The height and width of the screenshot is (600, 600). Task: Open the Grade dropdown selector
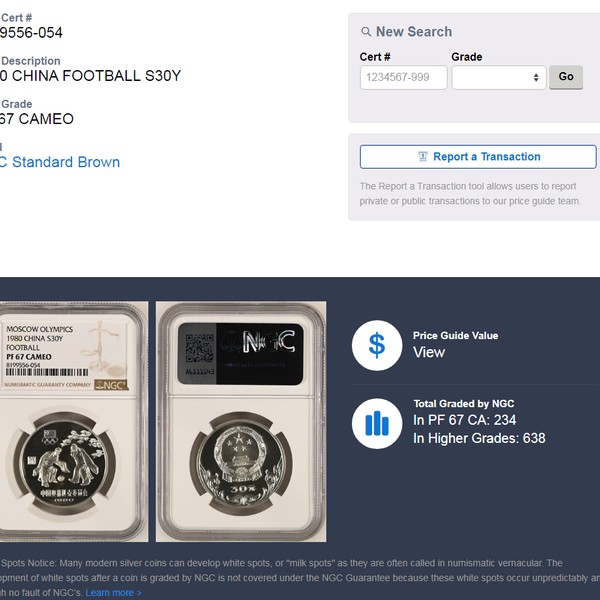(499, 77)
